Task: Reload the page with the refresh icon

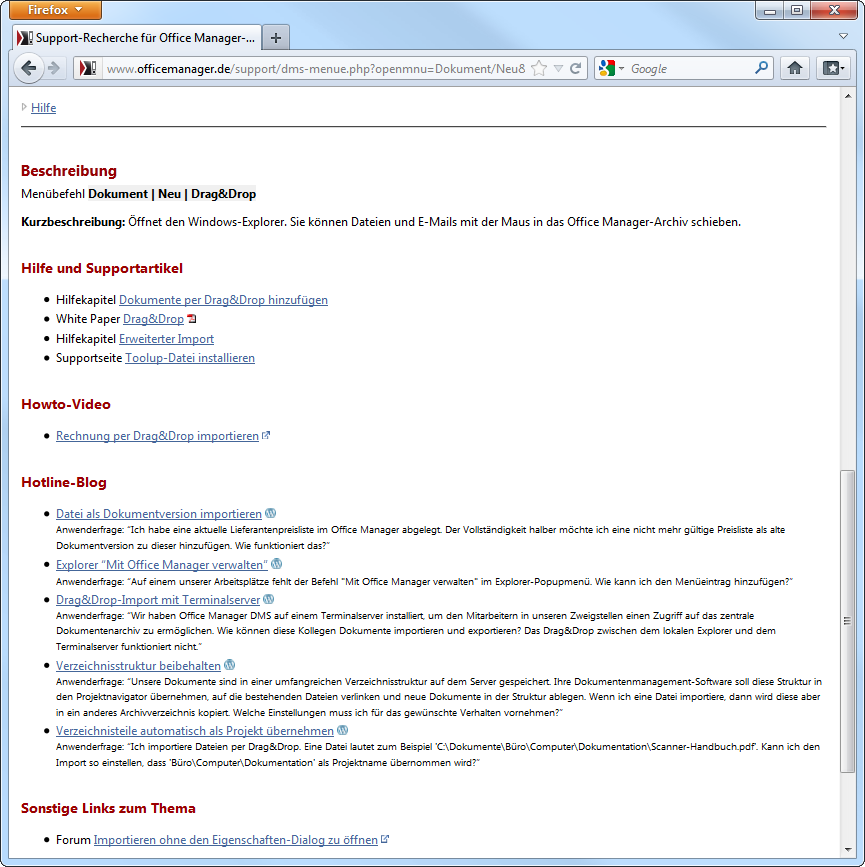Action: click(x=575, y=69)
